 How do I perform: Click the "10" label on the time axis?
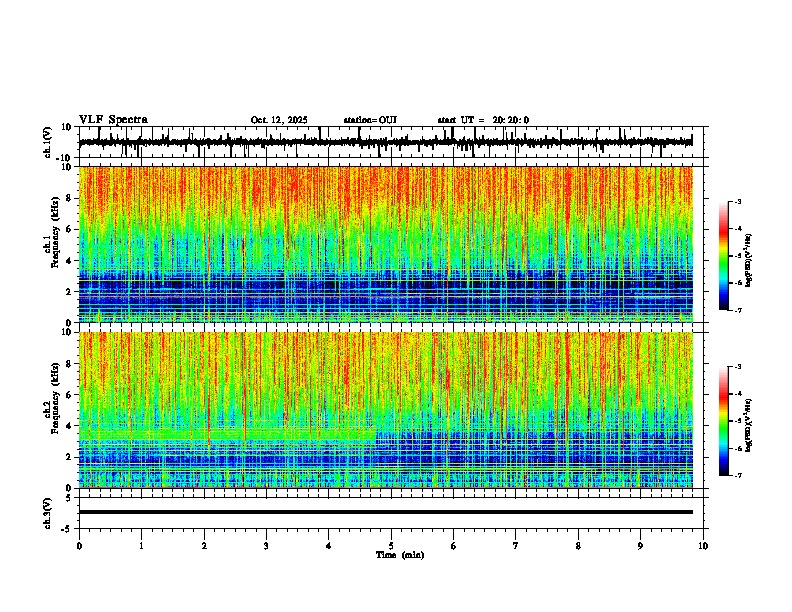703,546
